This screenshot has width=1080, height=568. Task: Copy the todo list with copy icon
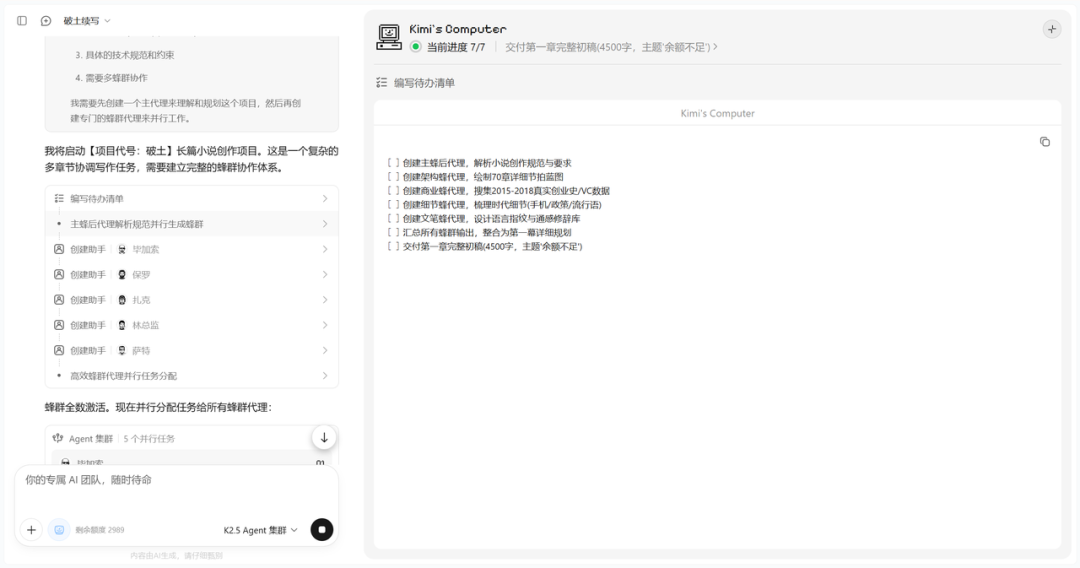tap(1044, 141)
